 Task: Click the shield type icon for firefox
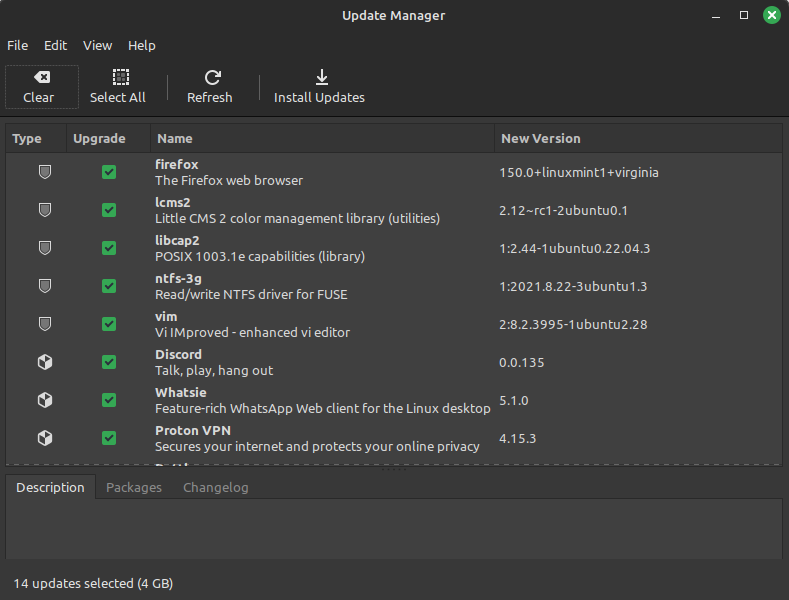coord(44,172)
